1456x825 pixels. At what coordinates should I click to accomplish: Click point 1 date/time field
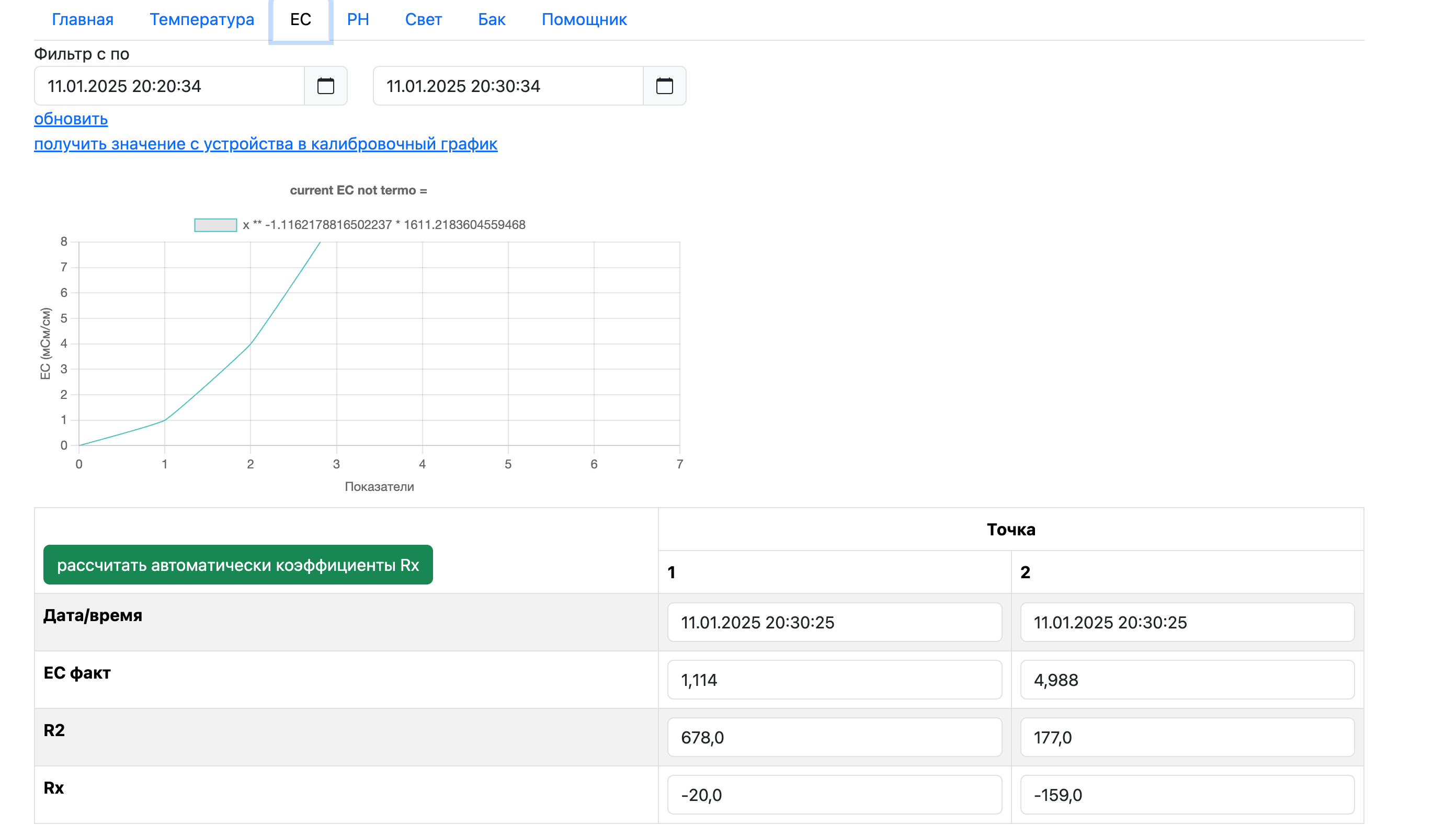[x=834, y=622]
